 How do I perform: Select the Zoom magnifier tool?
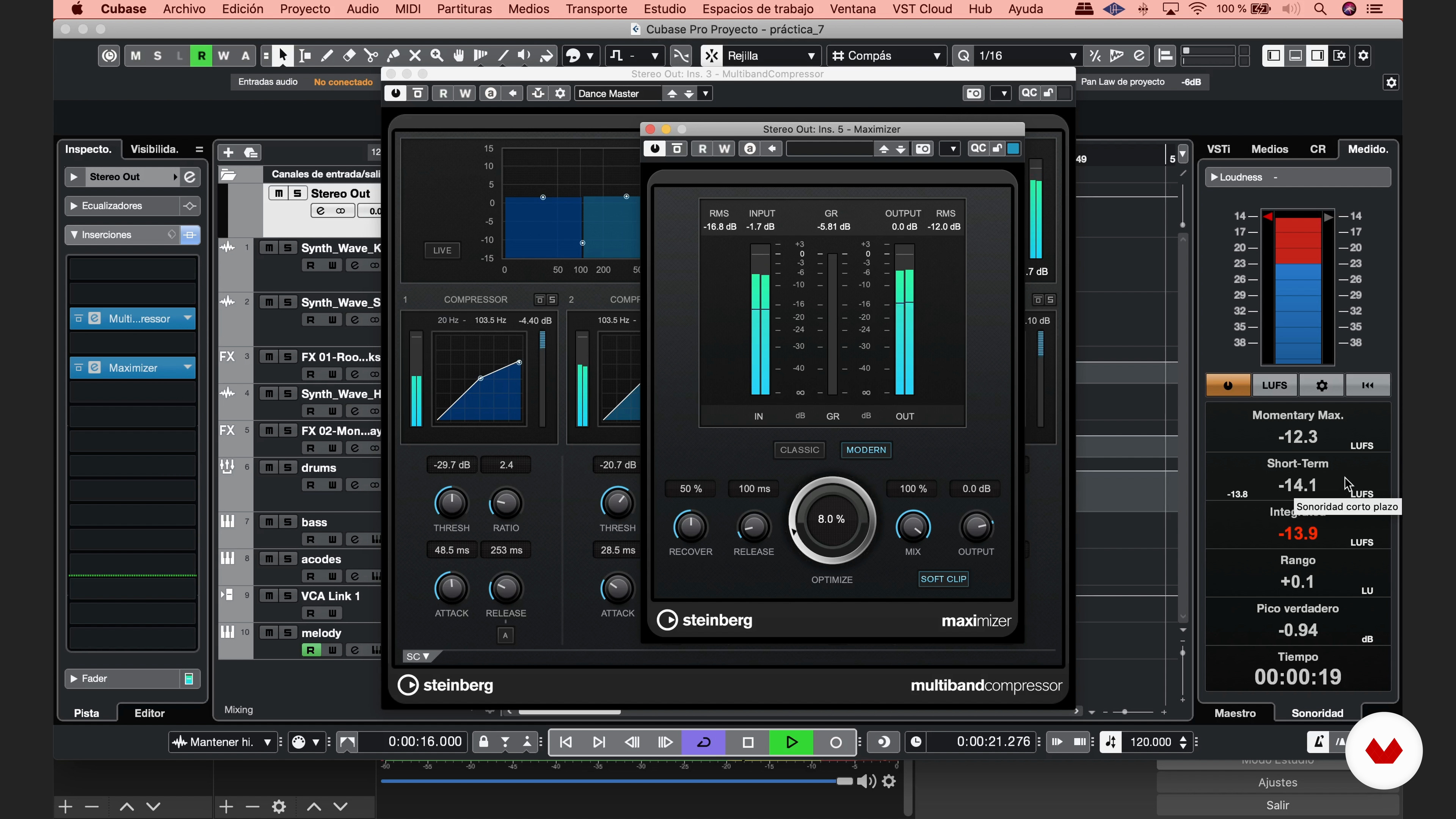click(x=437, y=55)
